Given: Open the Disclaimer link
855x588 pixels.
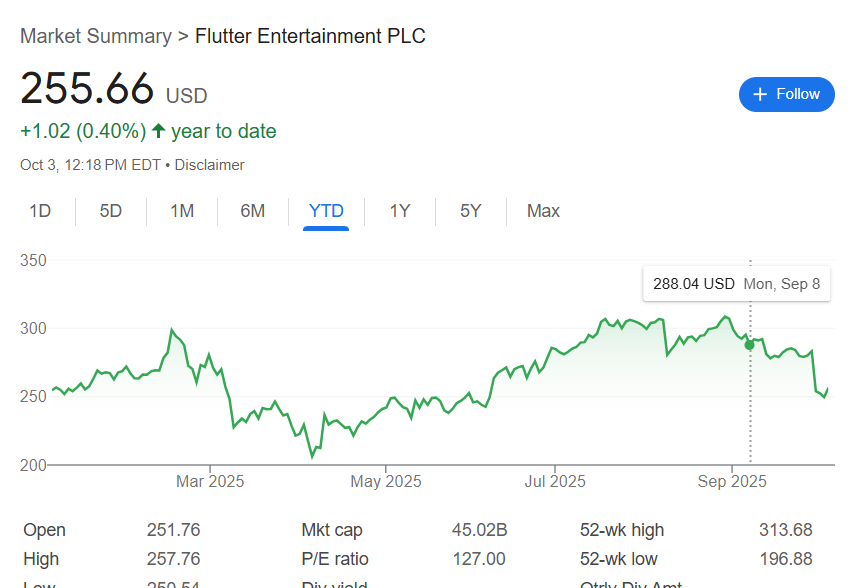Looking at the screenshot, I should [x=210, y=165].
